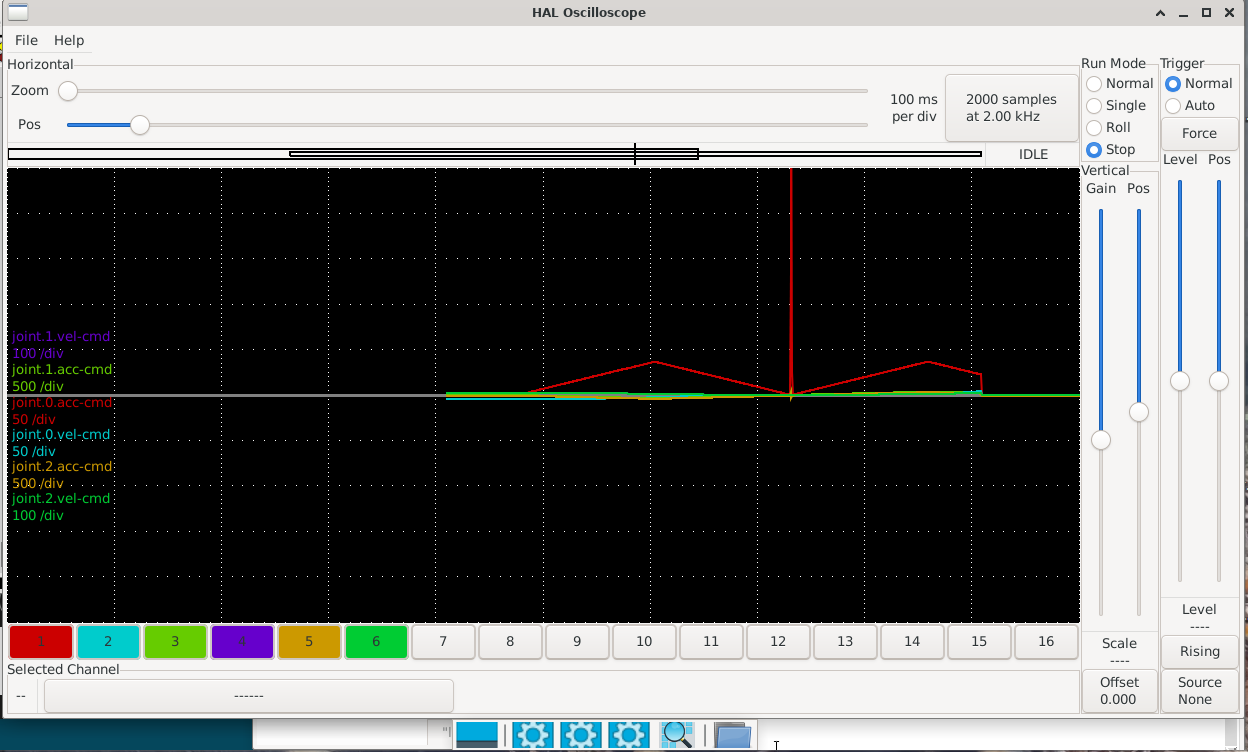Select channel 1 red button

[41, 642]
